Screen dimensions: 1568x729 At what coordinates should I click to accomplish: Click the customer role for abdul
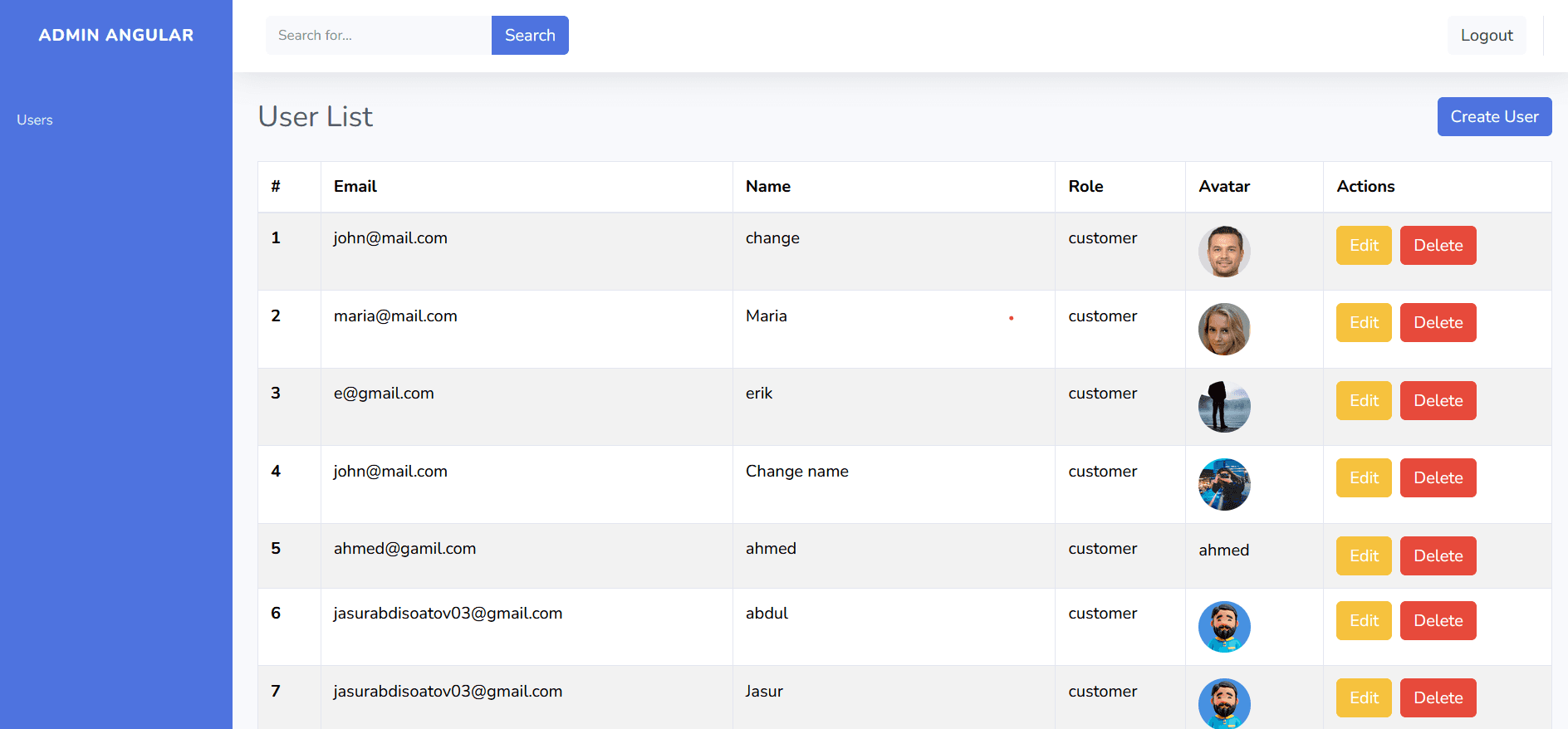click(1102, 613)
